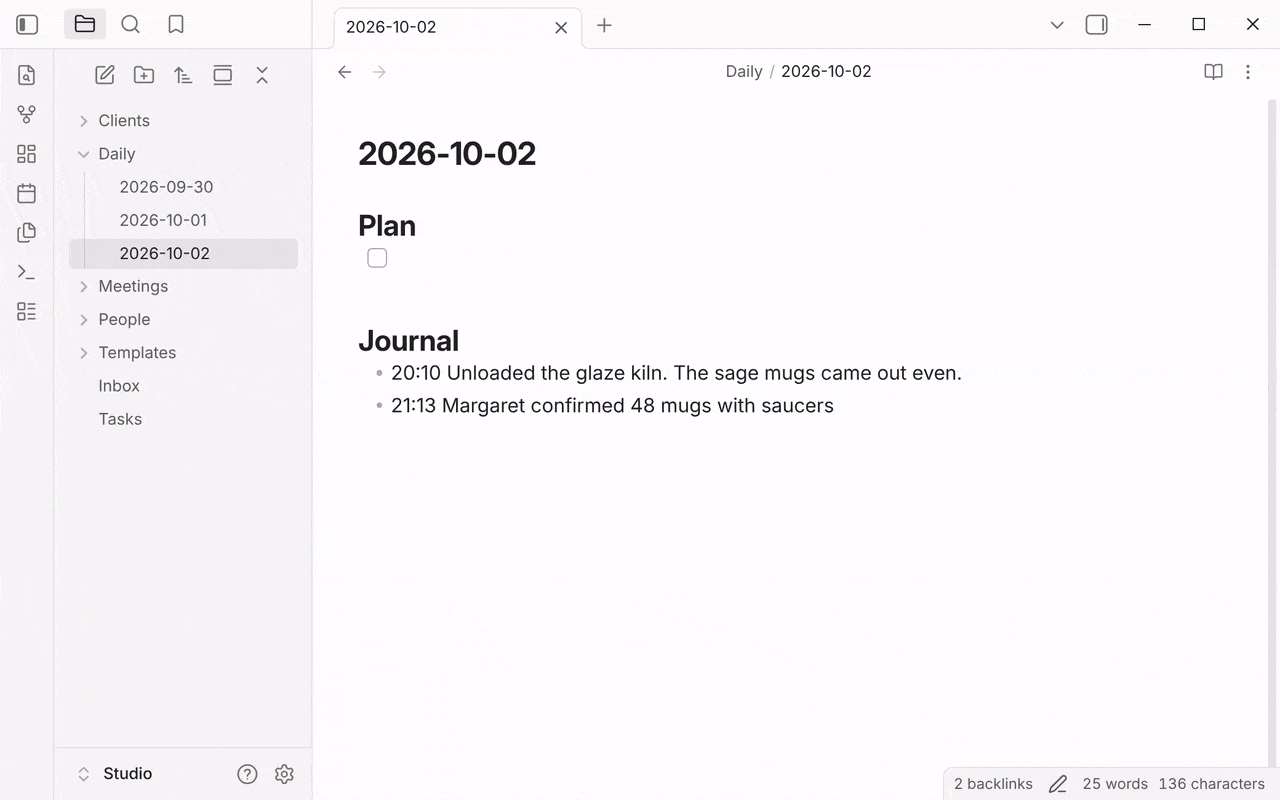Open the settings gear
The width and height of the screenshot is (1280, 800).
tap(284, 774)
